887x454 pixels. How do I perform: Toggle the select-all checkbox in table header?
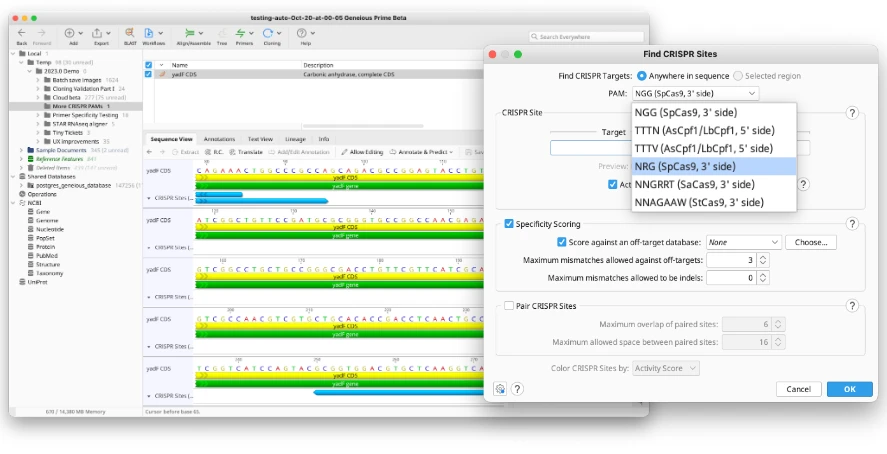coord(148,65)
